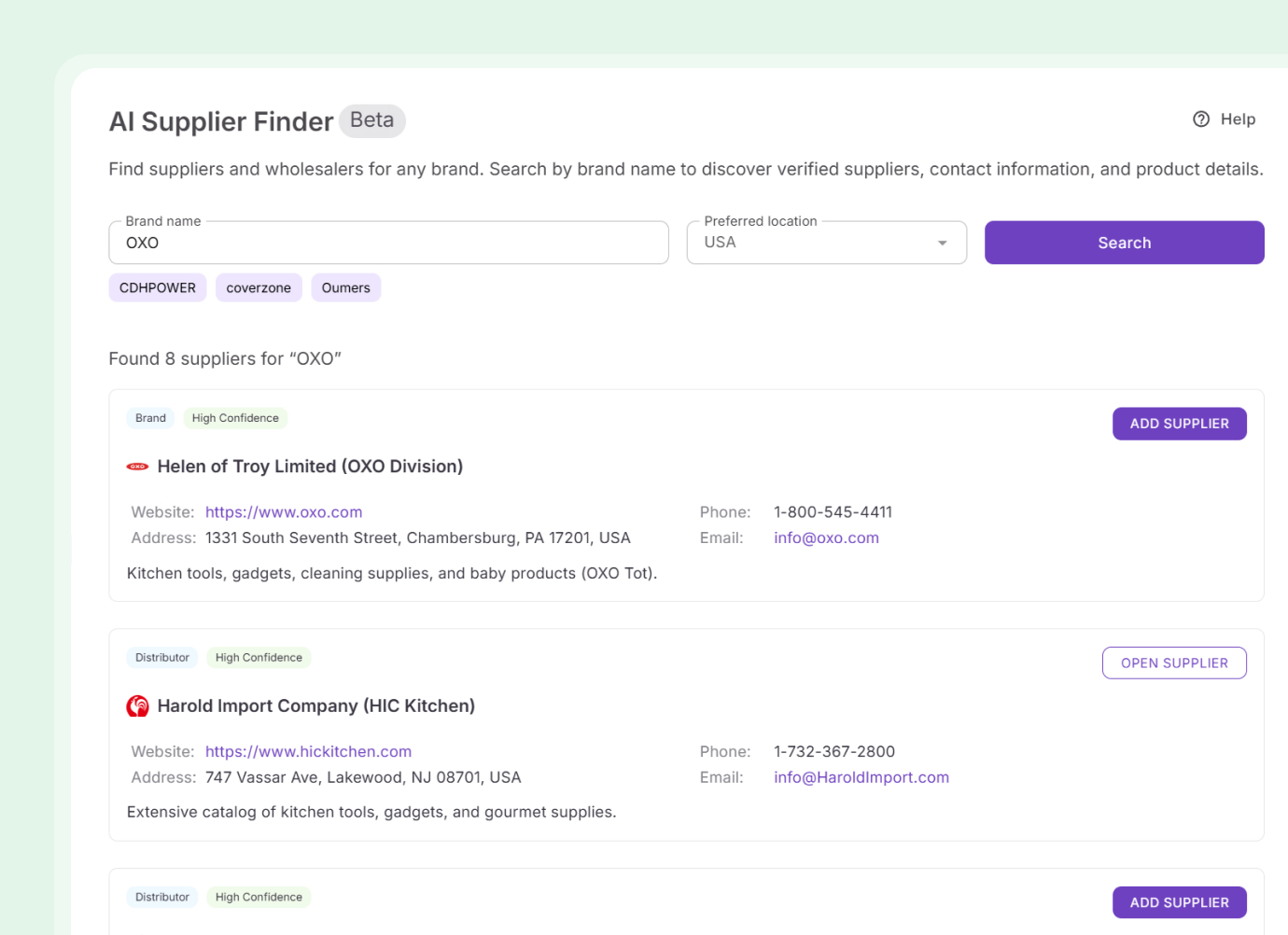This screenshot has height=935, width=1288.
Task: Open Help via the question mark icon
Action: point(1199,119)
